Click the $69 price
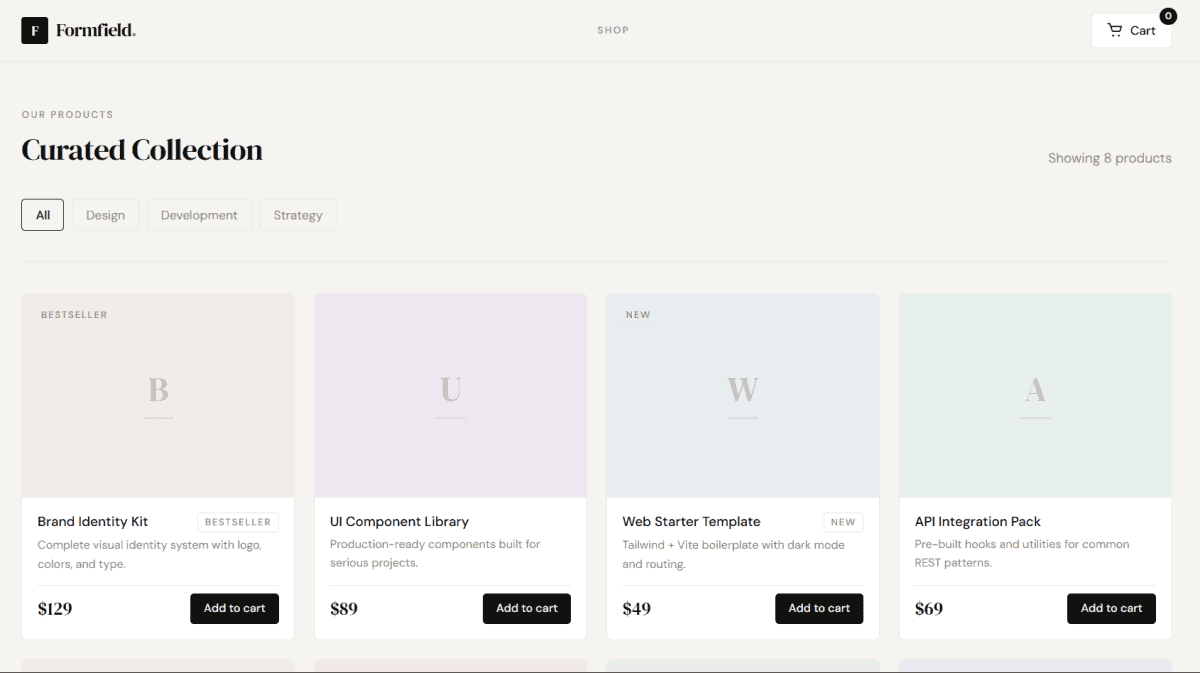 [x=929, y=608]
